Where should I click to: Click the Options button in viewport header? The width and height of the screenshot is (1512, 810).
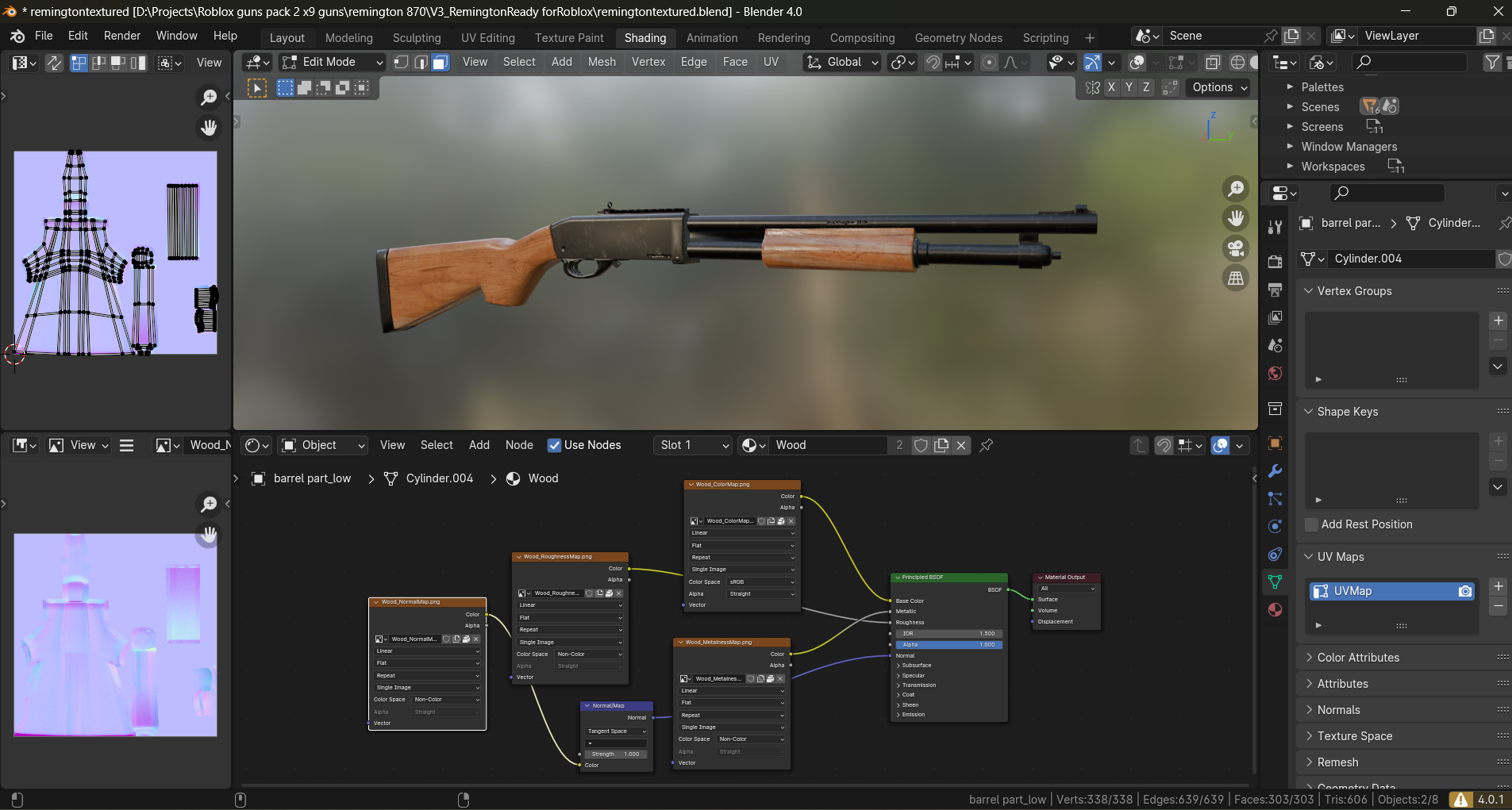click(x=1219, y=87)
